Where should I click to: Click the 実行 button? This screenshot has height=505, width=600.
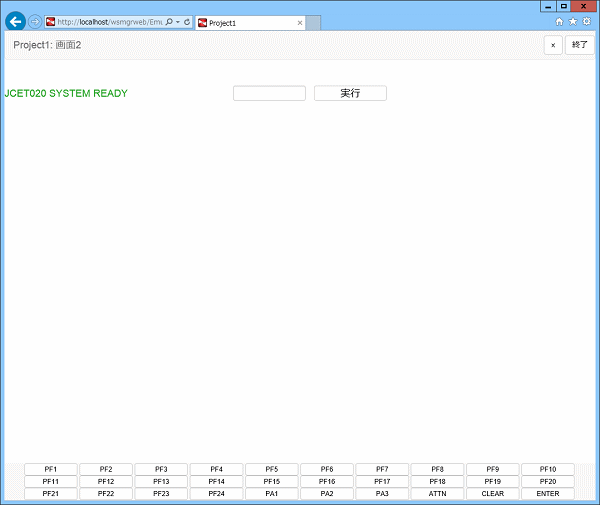point(350,93)
